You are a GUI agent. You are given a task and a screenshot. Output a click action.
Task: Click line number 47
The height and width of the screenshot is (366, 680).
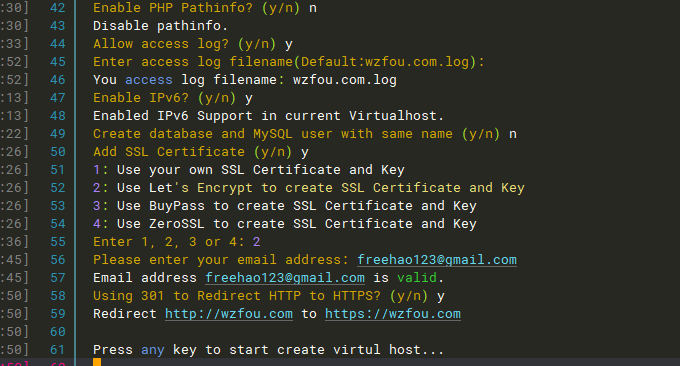58,98
